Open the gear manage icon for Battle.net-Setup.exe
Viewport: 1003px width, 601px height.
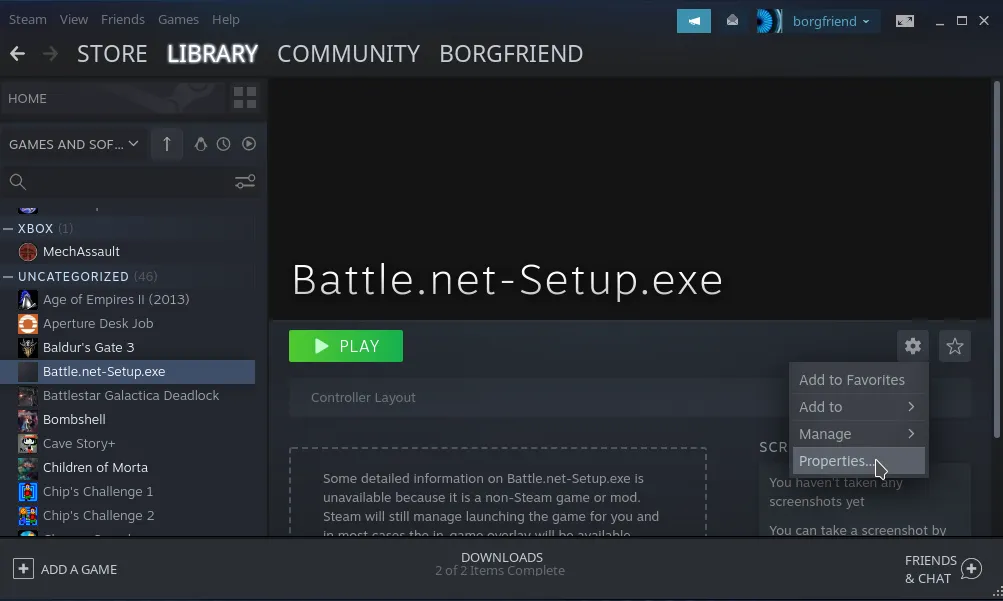(912, 346)
